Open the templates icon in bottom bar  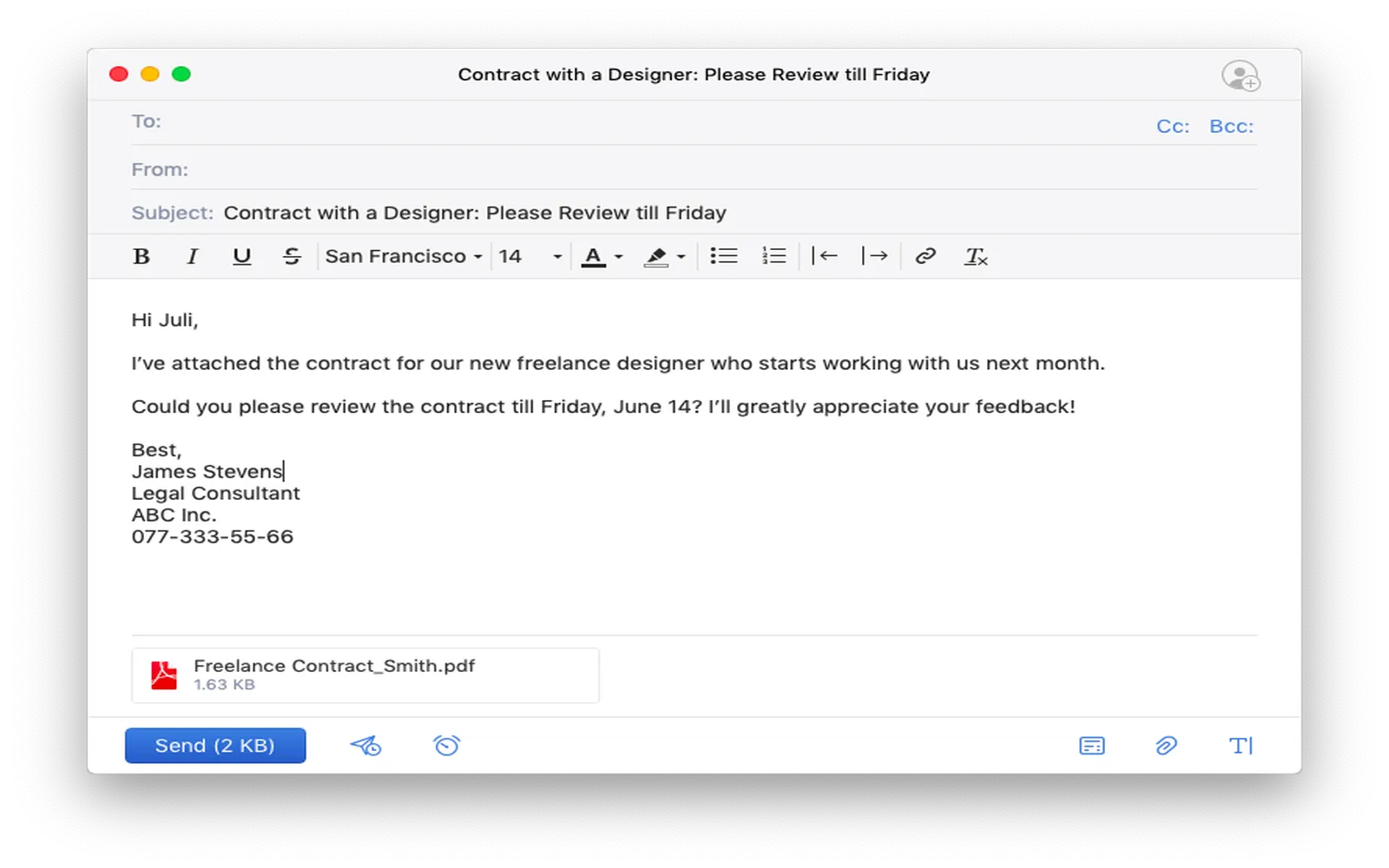click(1092, 746)
